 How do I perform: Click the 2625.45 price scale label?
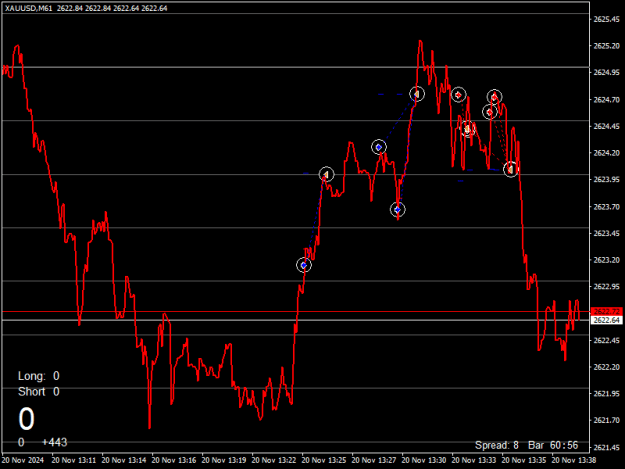tap(606, 19)
